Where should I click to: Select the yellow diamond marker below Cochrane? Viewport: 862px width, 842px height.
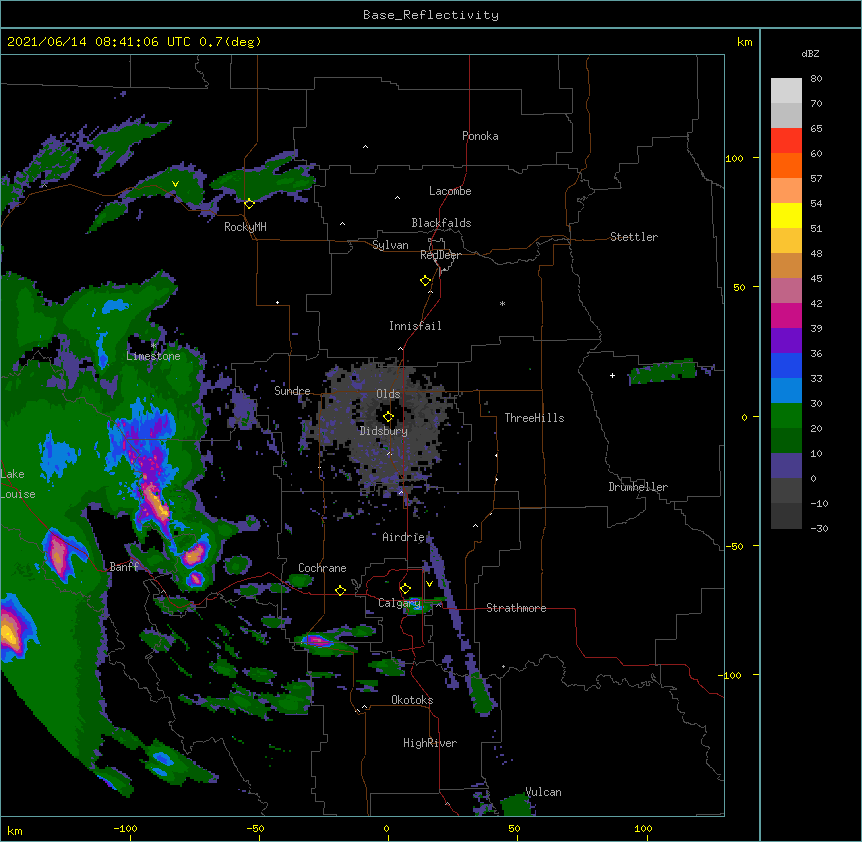click(x=340, y=590)
